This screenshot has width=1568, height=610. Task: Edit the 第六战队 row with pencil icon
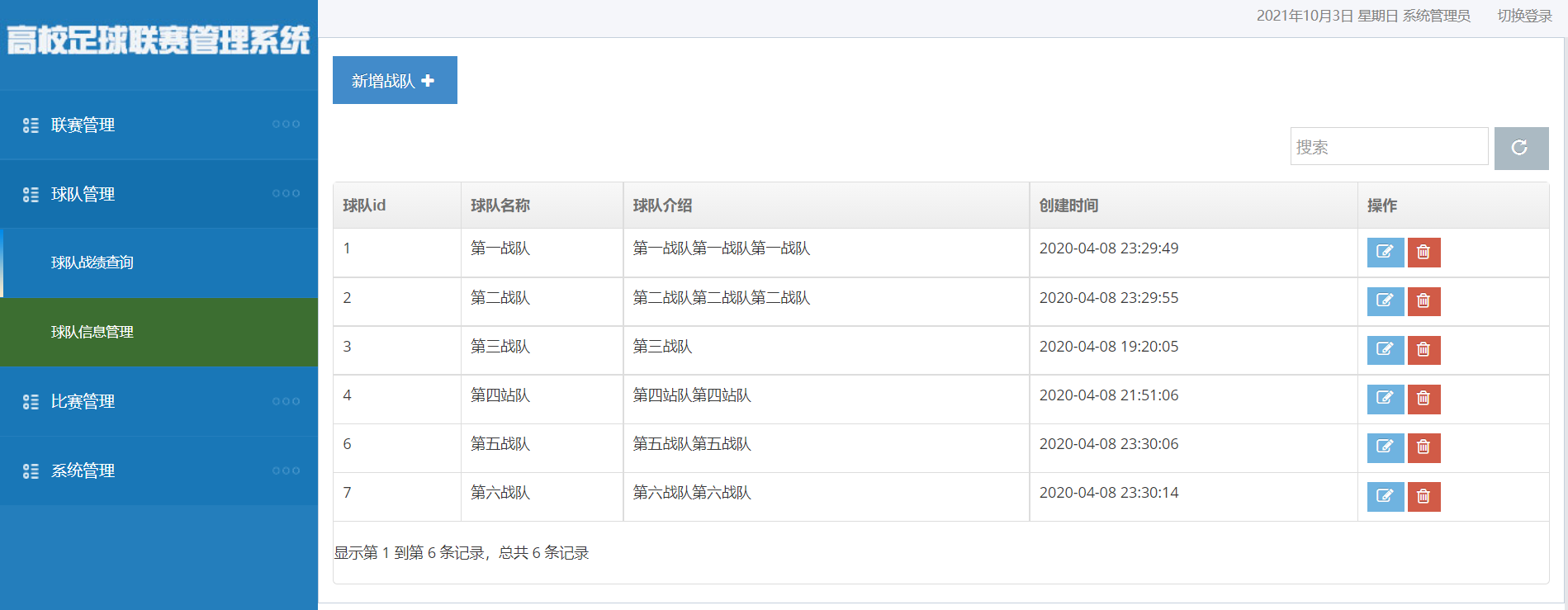pos(1386,496)
